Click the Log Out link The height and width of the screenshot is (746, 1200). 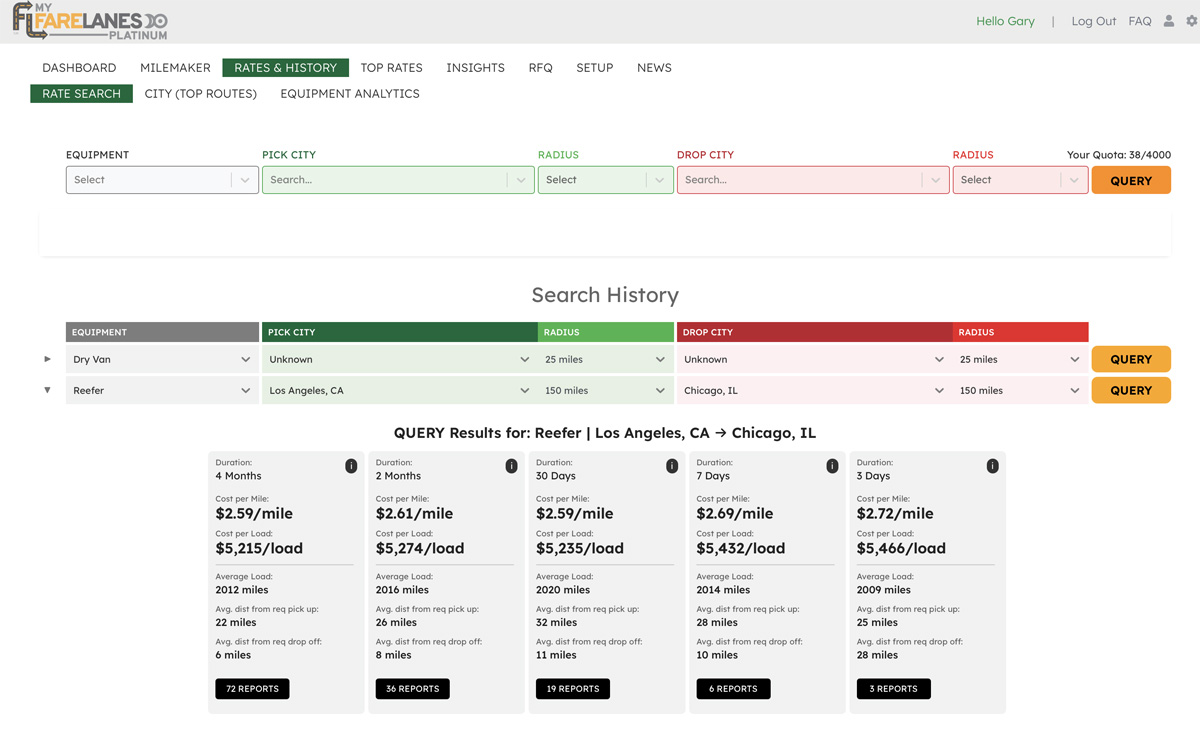(x=1093, y=21)
